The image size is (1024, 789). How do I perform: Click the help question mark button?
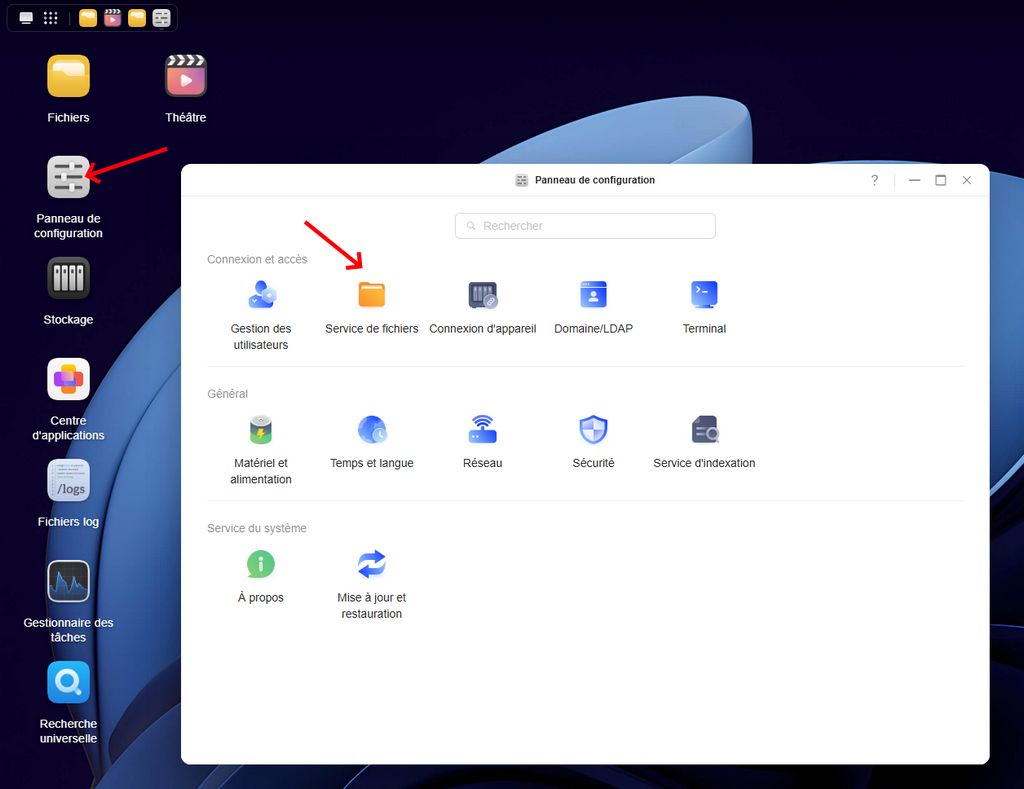874,180
